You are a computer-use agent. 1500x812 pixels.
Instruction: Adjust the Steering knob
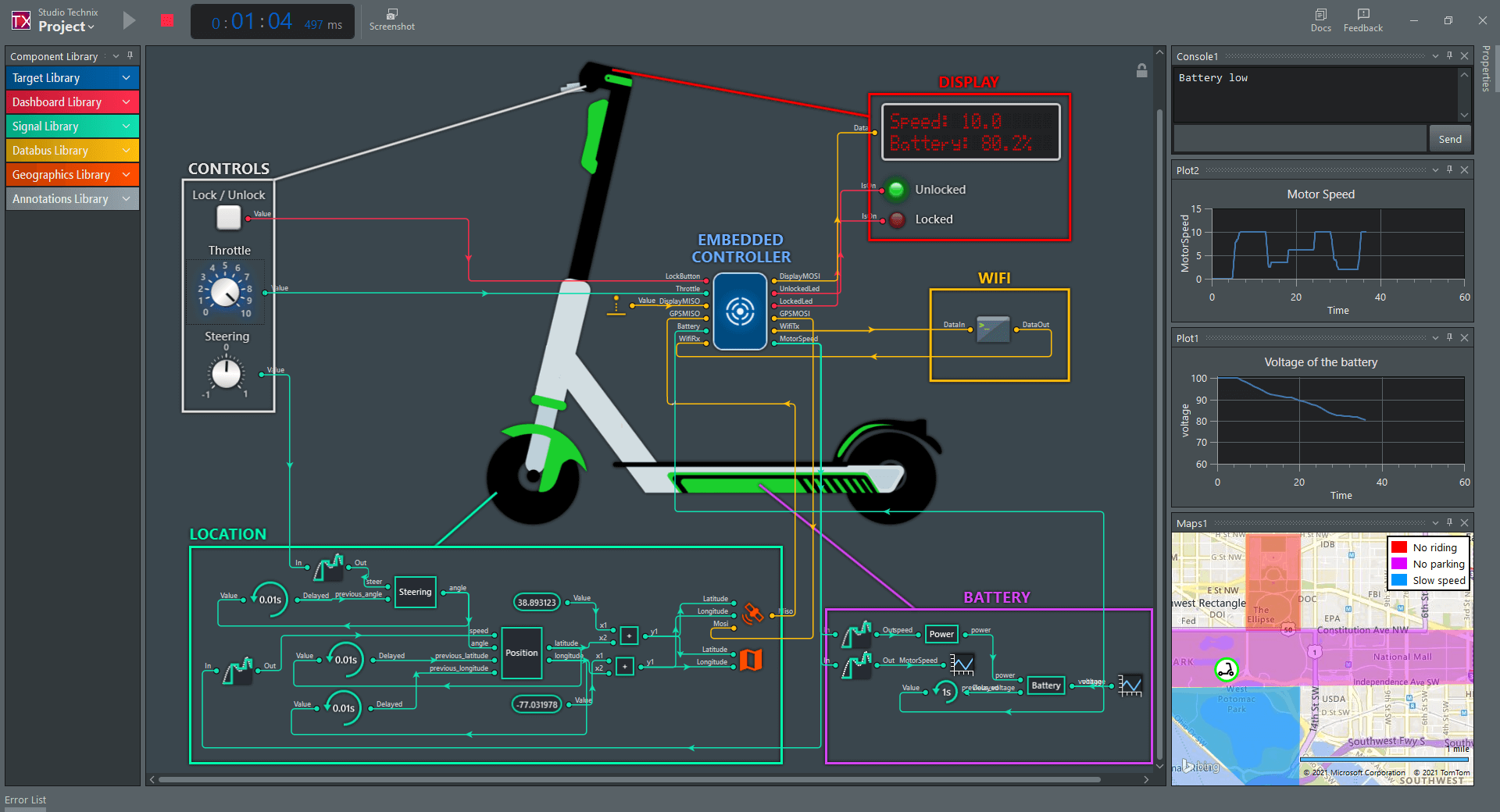tap(227, 373)
